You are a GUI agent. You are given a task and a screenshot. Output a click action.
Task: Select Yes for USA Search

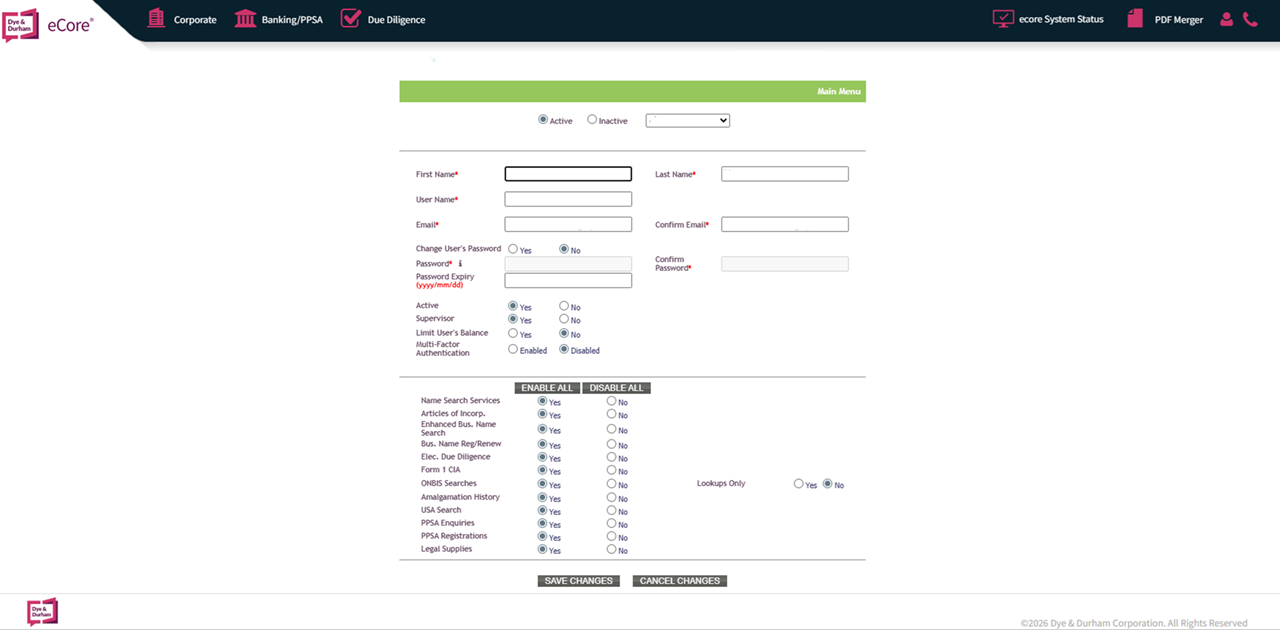pyautogui.click(x=543, y=510)
